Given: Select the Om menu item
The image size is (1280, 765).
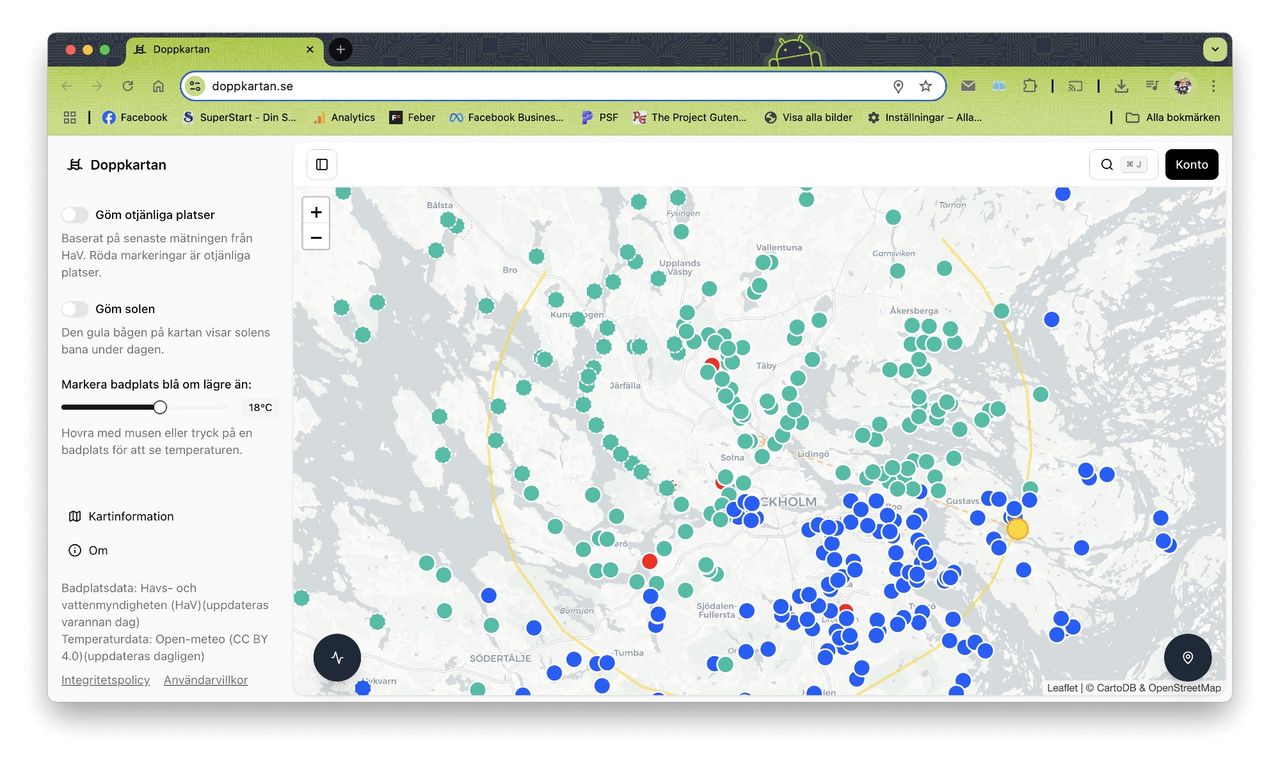Looking at the screenshot, I should point(97,551).
